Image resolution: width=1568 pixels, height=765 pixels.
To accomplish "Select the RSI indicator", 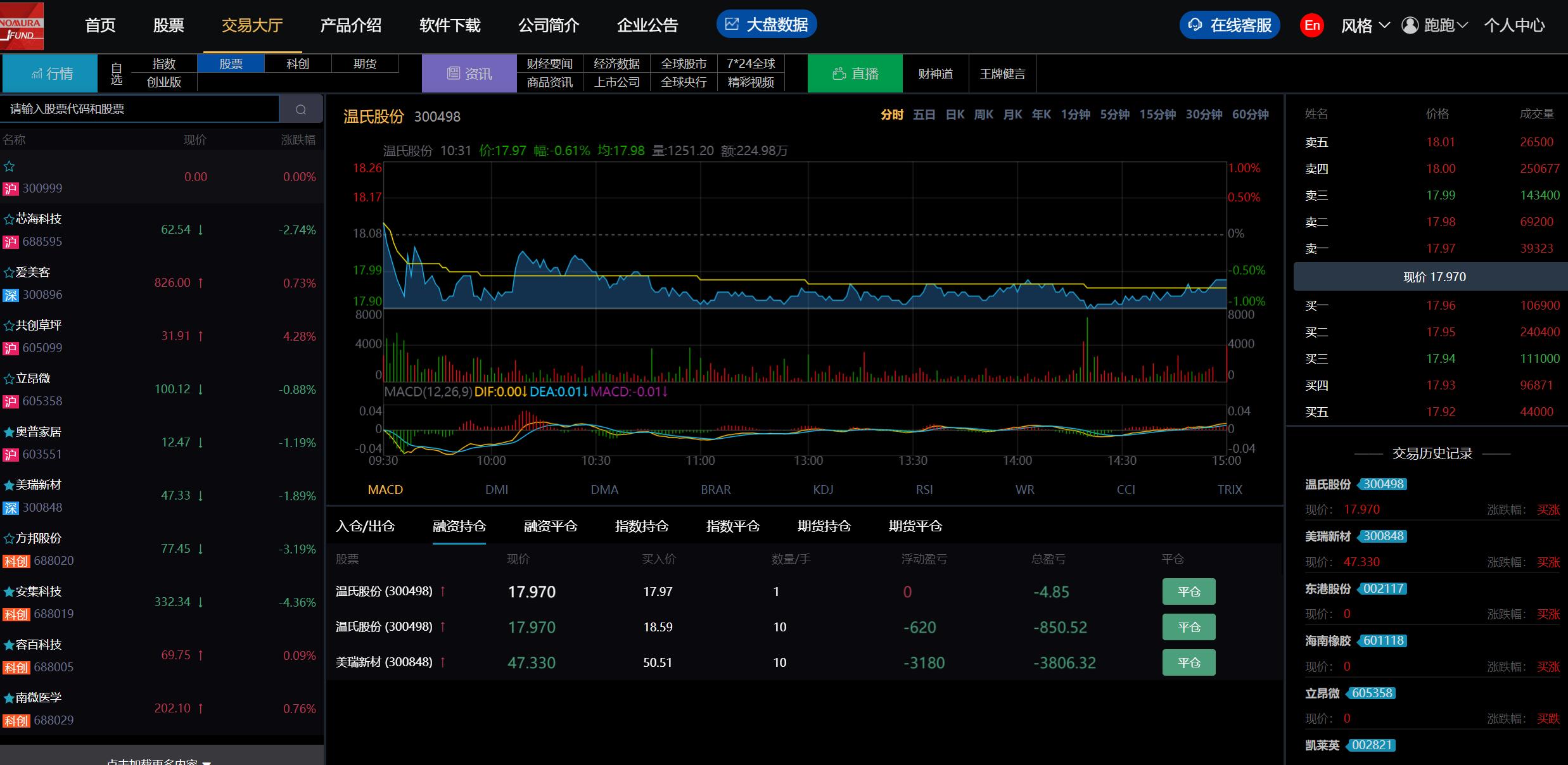I will 924,490.
